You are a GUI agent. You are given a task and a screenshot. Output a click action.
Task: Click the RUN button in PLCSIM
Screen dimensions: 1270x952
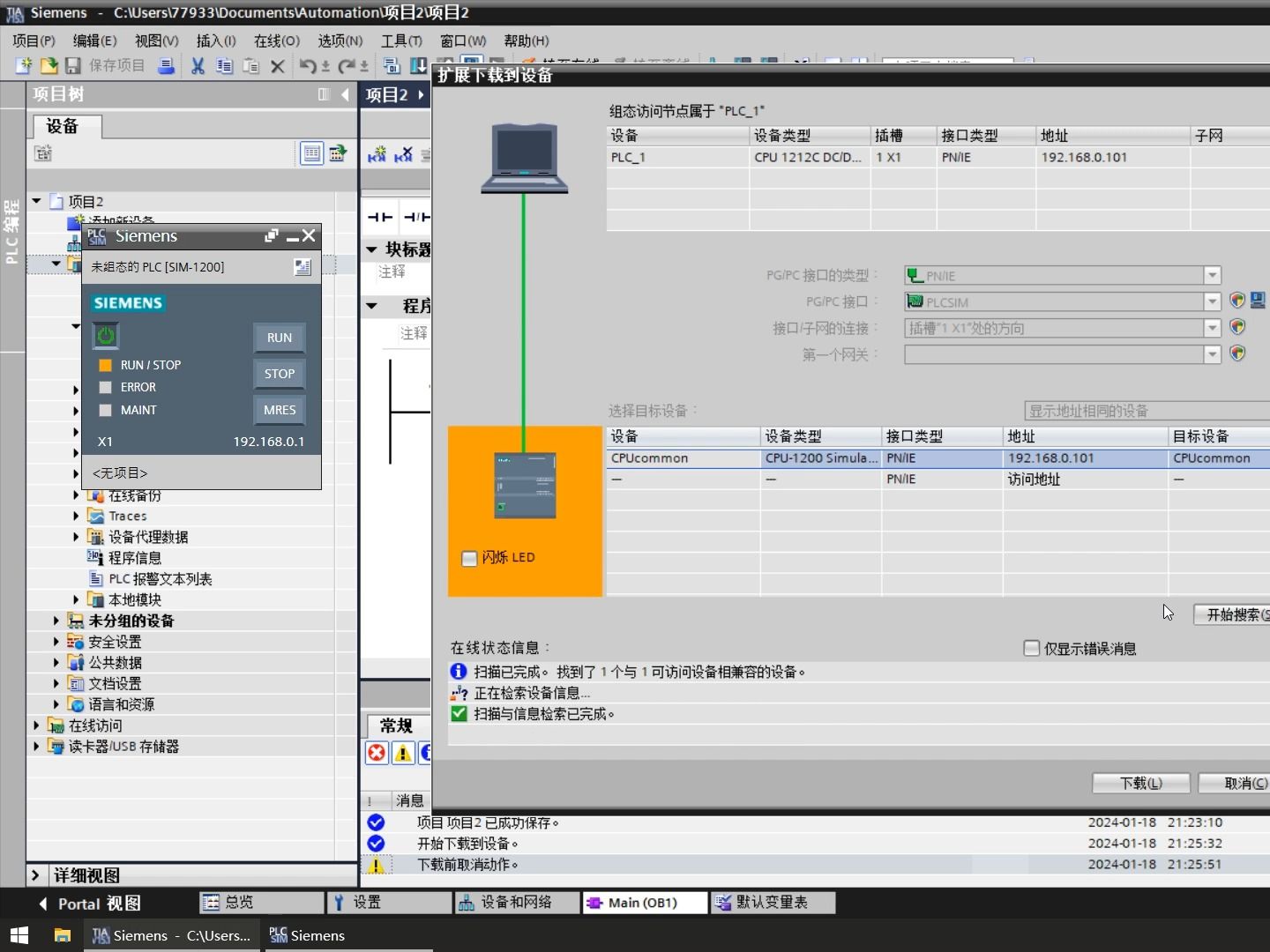point(280,338)
